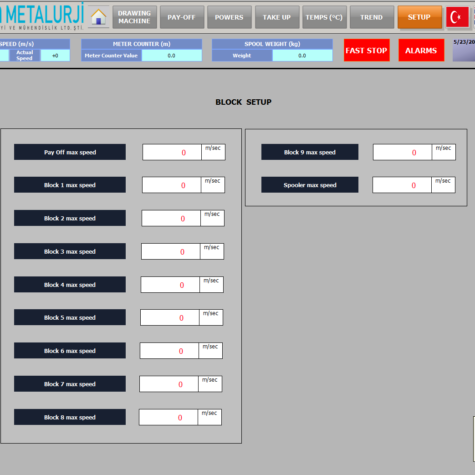Click the Spooler max speed value field
This screenshot has width=475, height=475.
pos(402,185)
